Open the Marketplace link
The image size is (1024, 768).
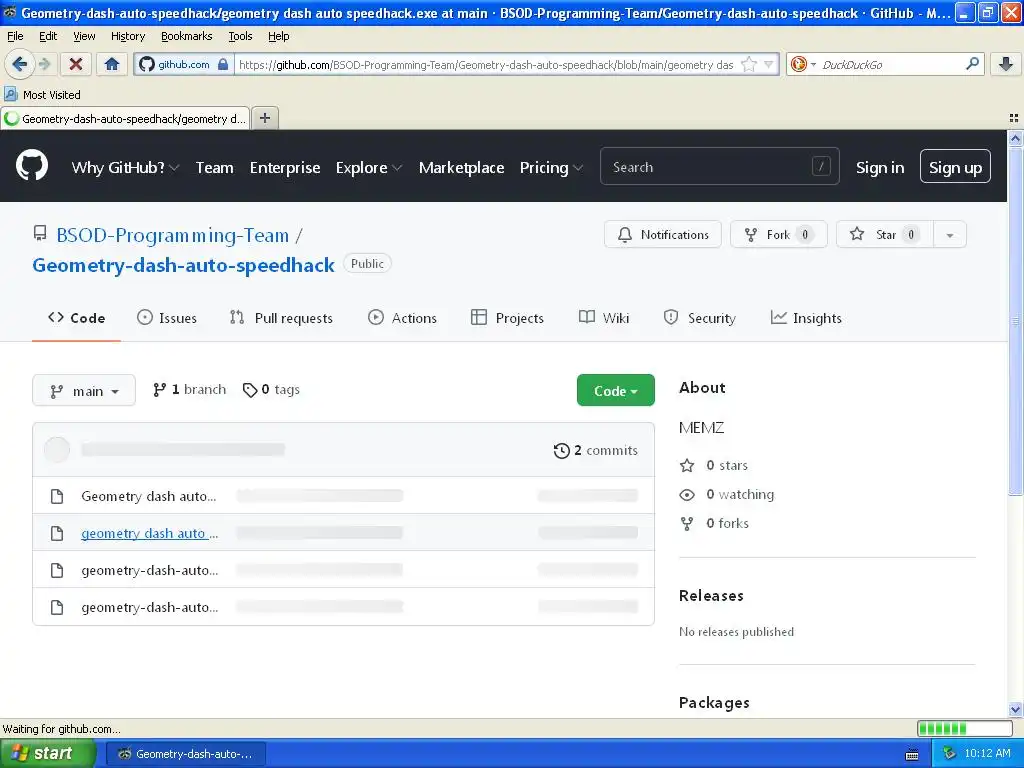pos(461,168)
